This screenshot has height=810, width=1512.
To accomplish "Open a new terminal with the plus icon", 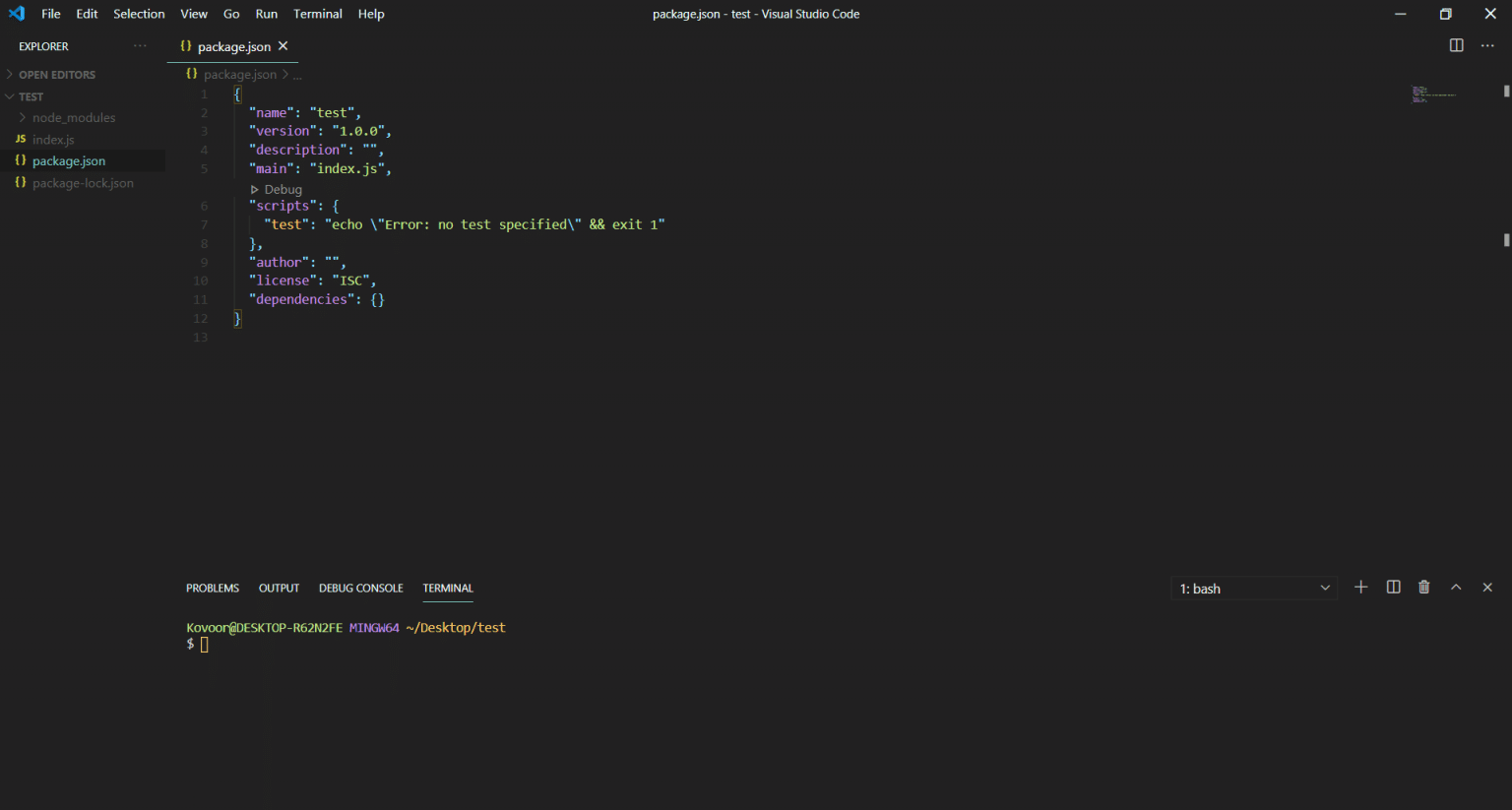I will point(1360,588).
